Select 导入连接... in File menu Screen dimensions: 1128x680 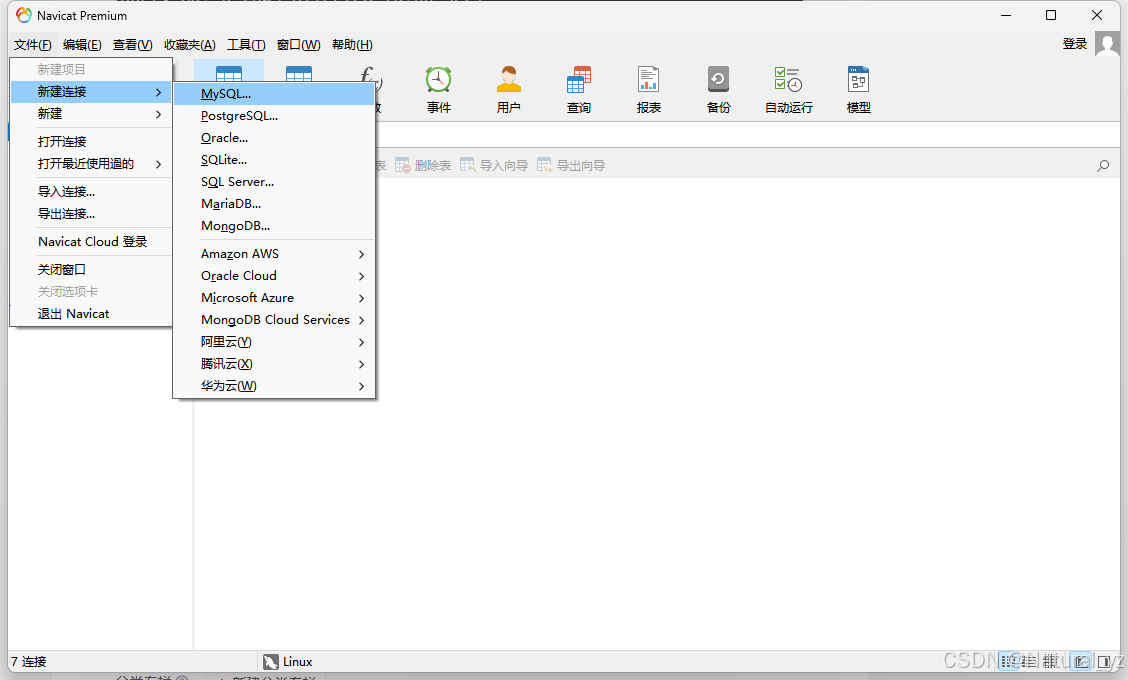click(91, 191)
